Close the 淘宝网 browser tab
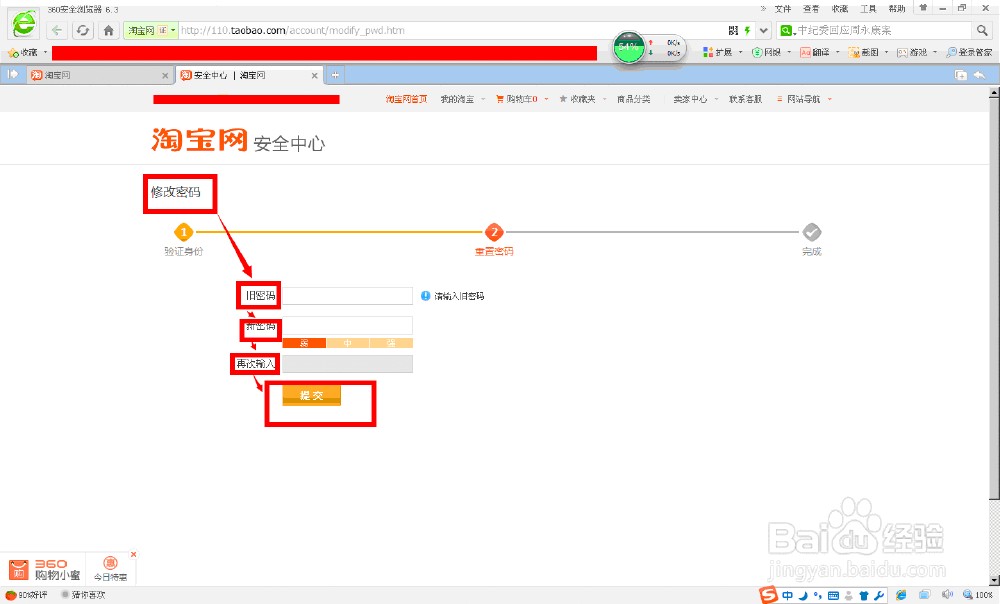The image size is (1000, 604). click(165, 75)
